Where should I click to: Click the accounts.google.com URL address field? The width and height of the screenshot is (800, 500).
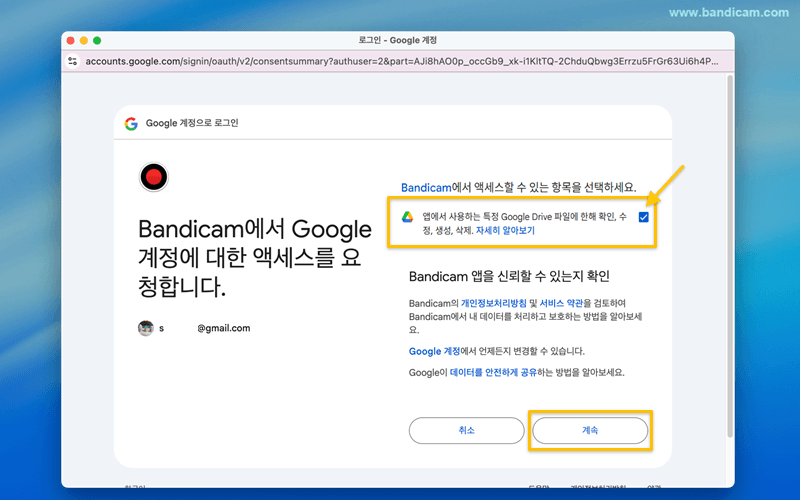click(x=402, y=61)
